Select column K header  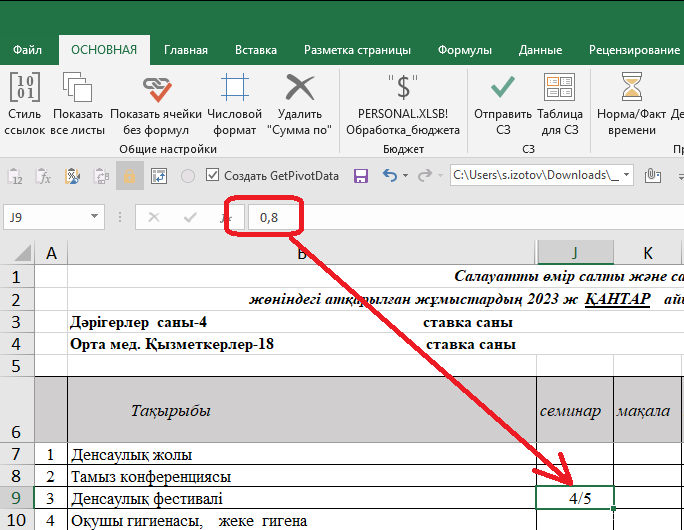click(x=648, y=253)
